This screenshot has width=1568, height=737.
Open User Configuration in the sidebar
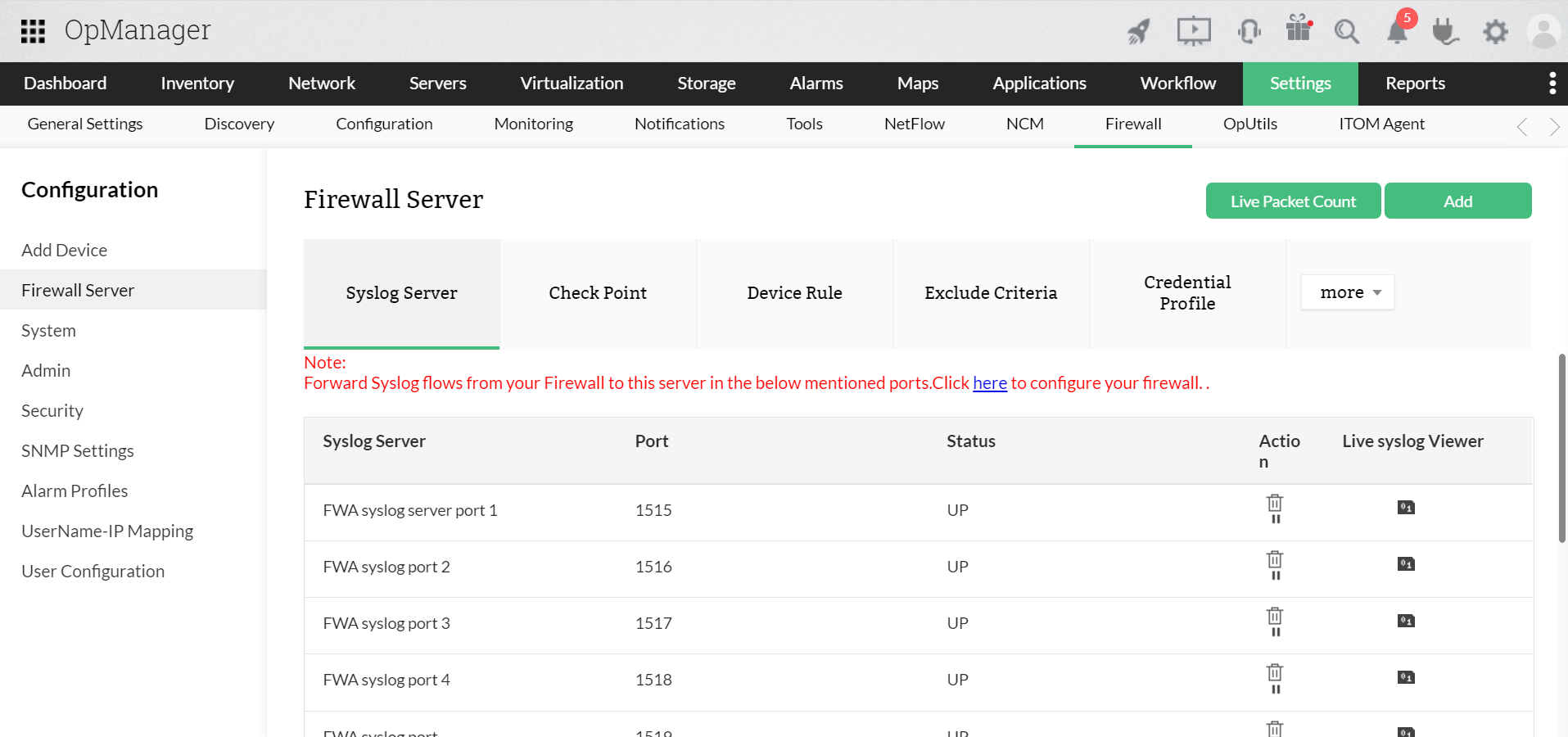(93, 572)
